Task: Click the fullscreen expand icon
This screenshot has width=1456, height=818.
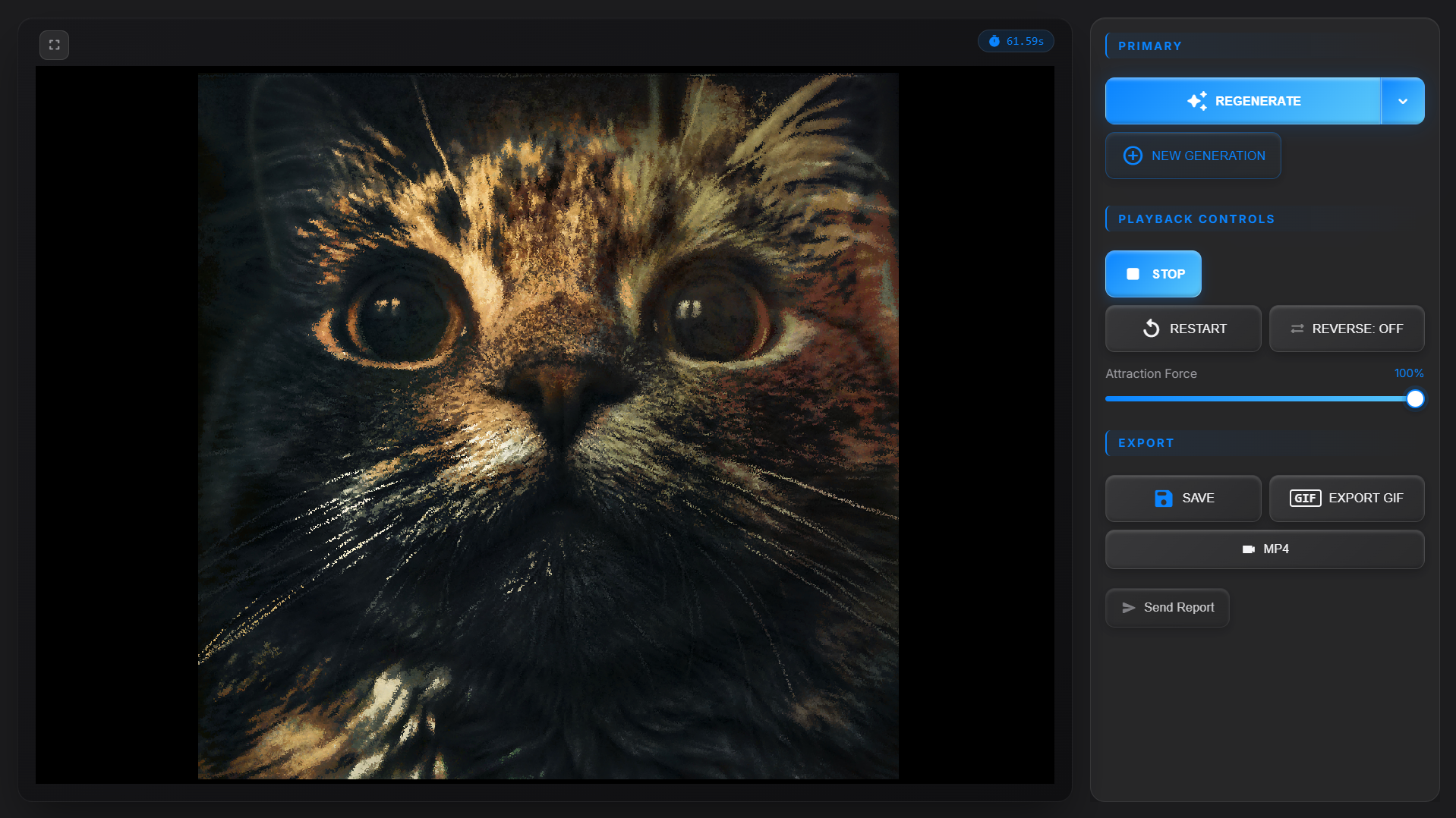Action: [54, 45]
